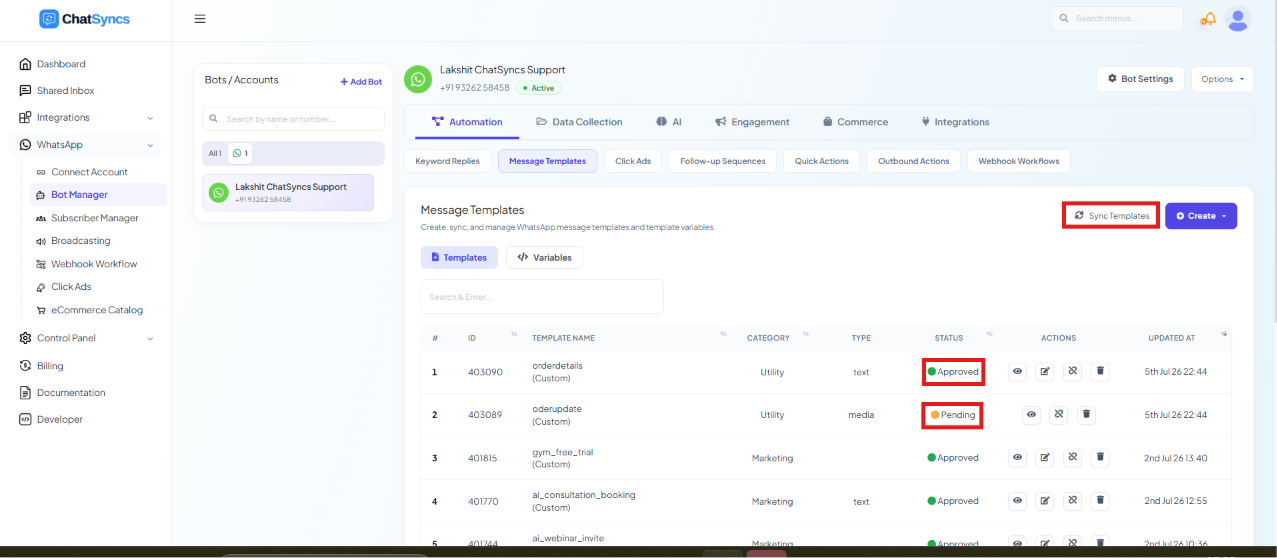The width and height of the screenshot is (1277, 558).
Task: Open the Developer page
Action: 60,420
